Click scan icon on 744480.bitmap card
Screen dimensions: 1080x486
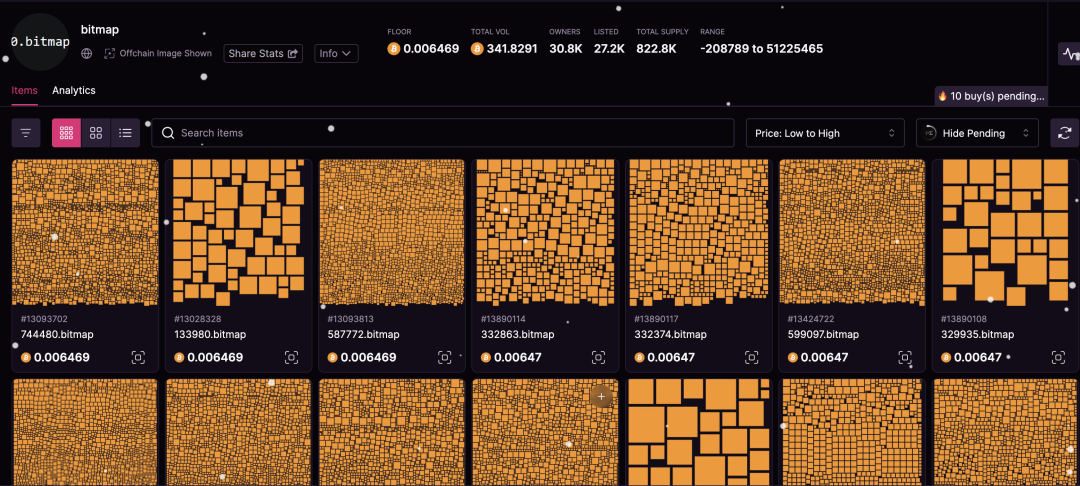[138, 357]
